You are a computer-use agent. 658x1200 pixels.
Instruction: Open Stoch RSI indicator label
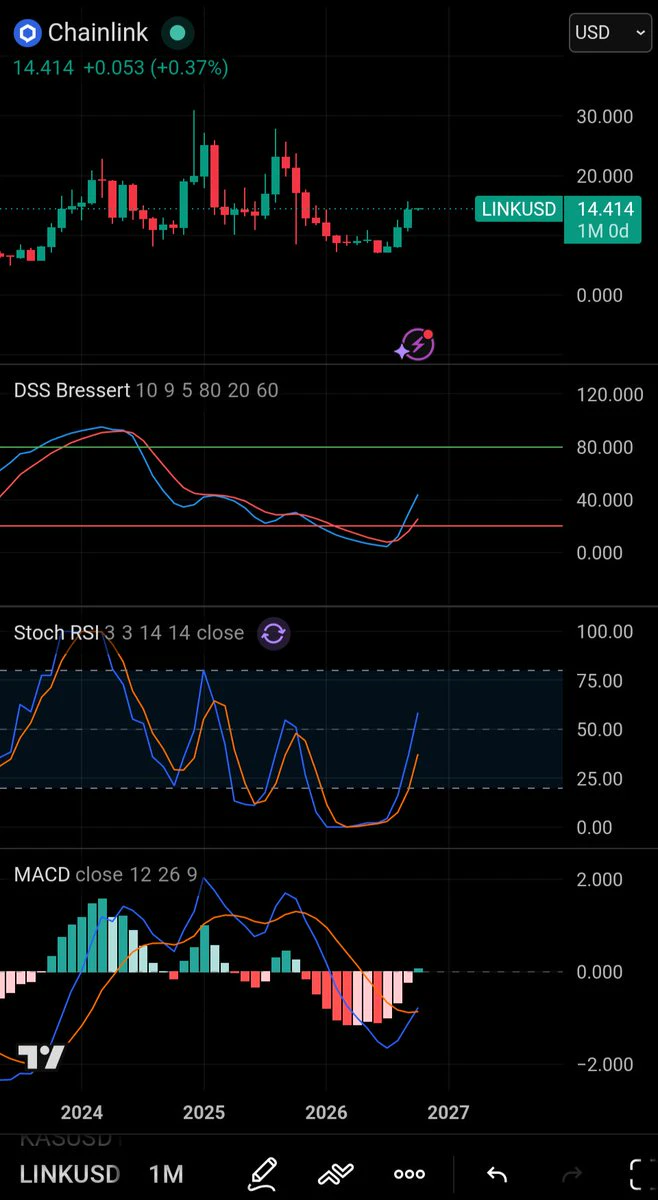(x=129, y=632)
